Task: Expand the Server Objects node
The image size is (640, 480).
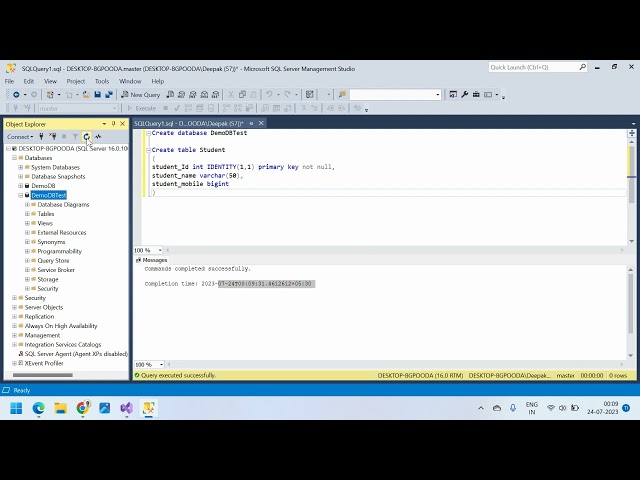Action: tap(14, 307)
